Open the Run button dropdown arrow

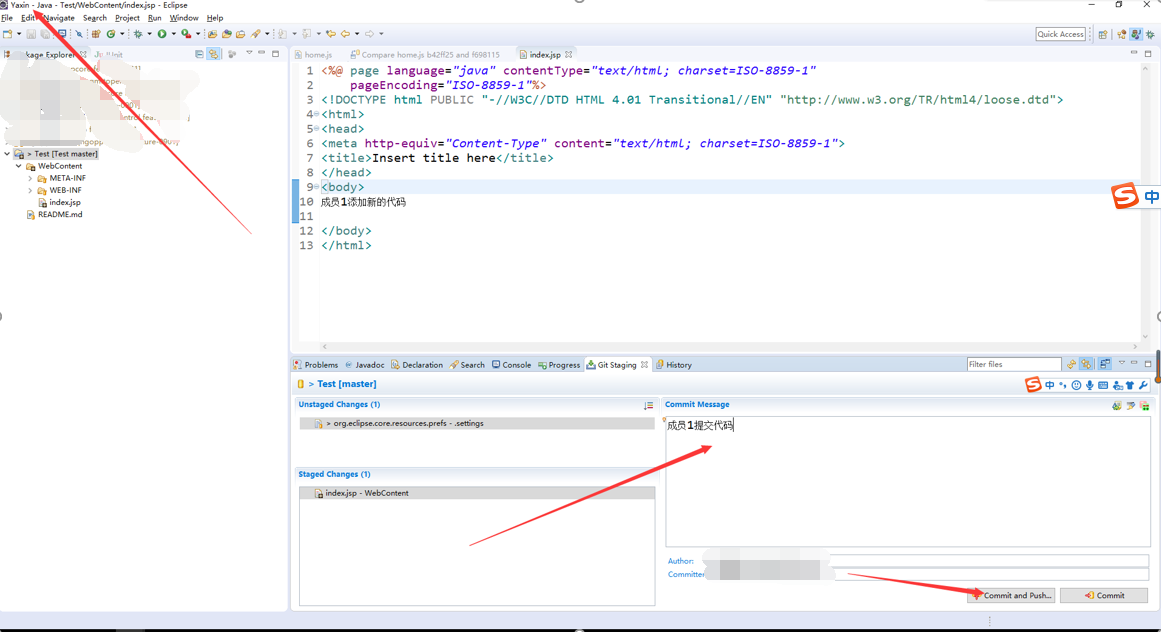coord(173,34)
